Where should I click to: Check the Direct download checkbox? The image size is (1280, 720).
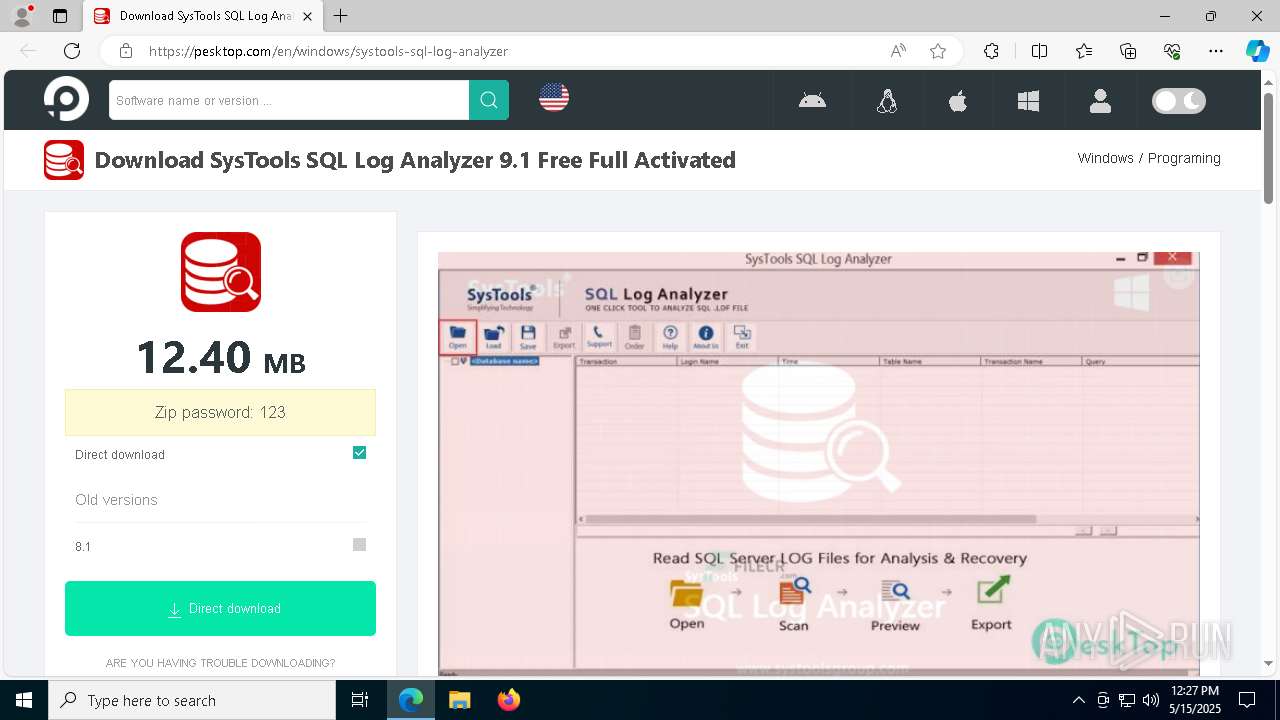pyautogui.click(x=360, y=453)
